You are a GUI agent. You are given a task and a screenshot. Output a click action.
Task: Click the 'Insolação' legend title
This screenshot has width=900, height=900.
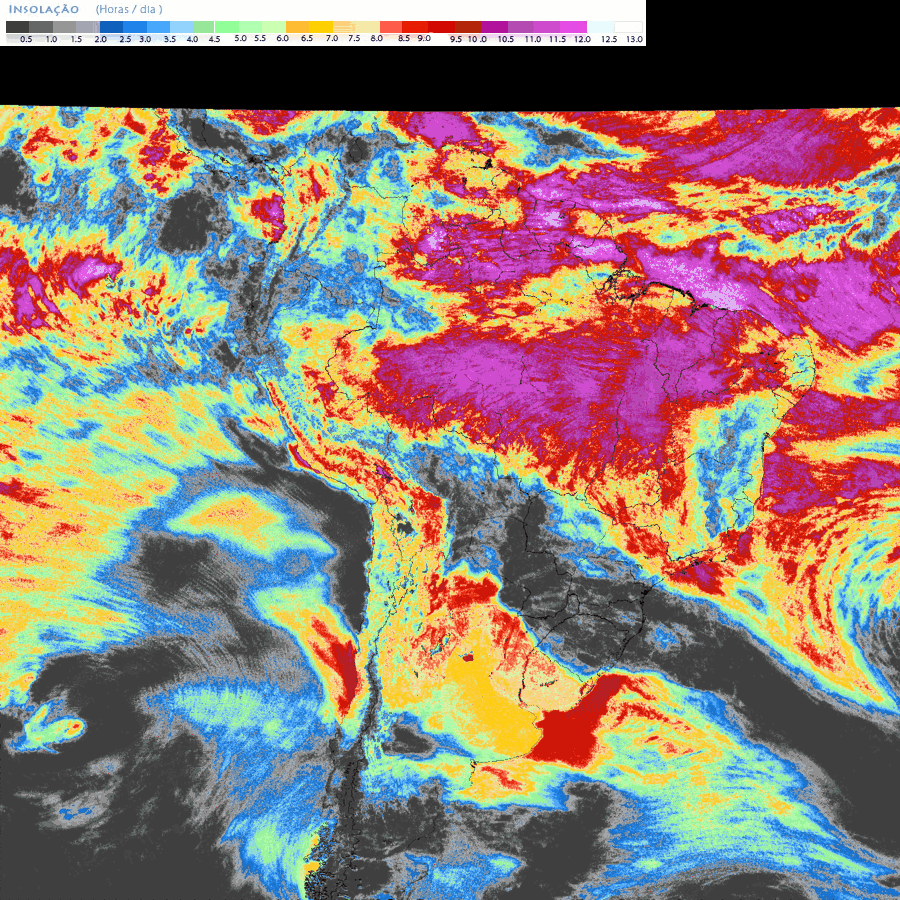pyautogui.click(x=44, y=9)
